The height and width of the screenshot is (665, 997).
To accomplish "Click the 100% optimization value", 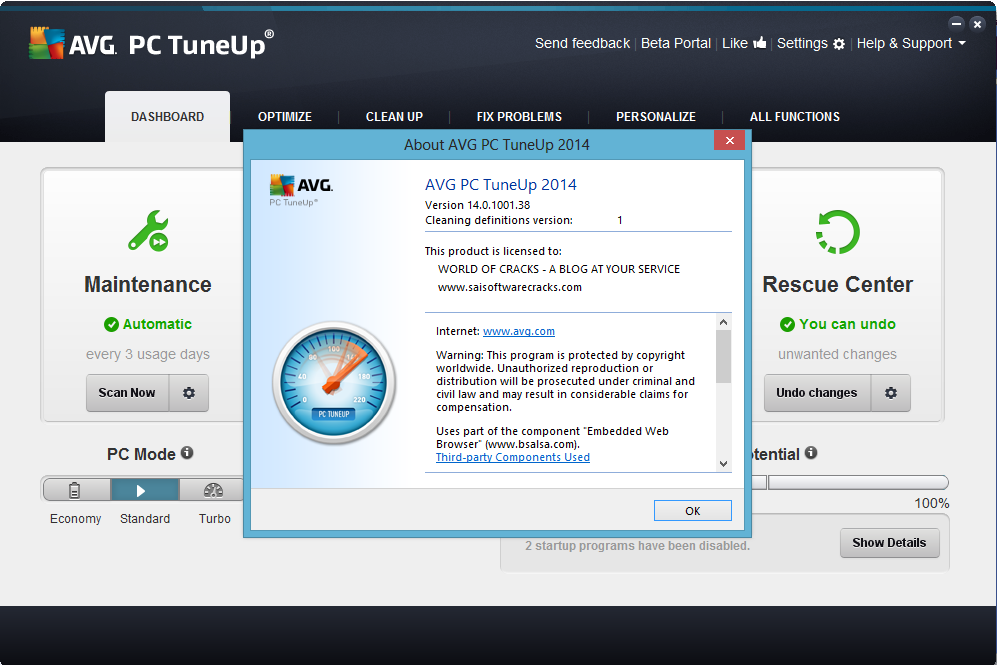I will point(932,503).
